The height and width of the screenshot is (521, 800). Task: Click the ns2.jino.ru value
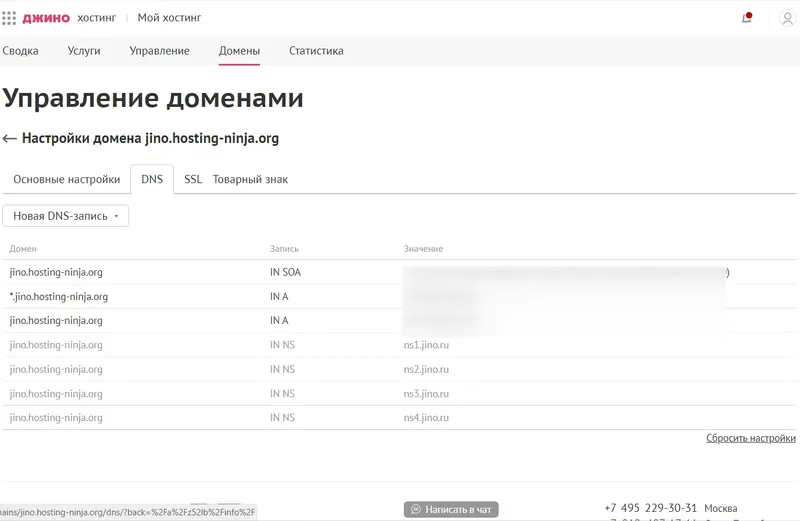click(x=426, y=369)
